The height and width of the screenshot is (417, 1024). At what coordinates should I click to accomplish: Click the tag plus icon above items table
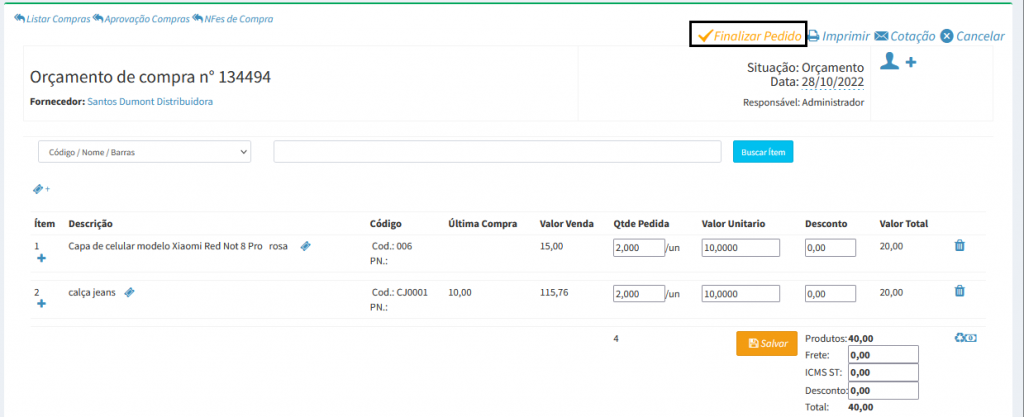[x=41, y=189]
